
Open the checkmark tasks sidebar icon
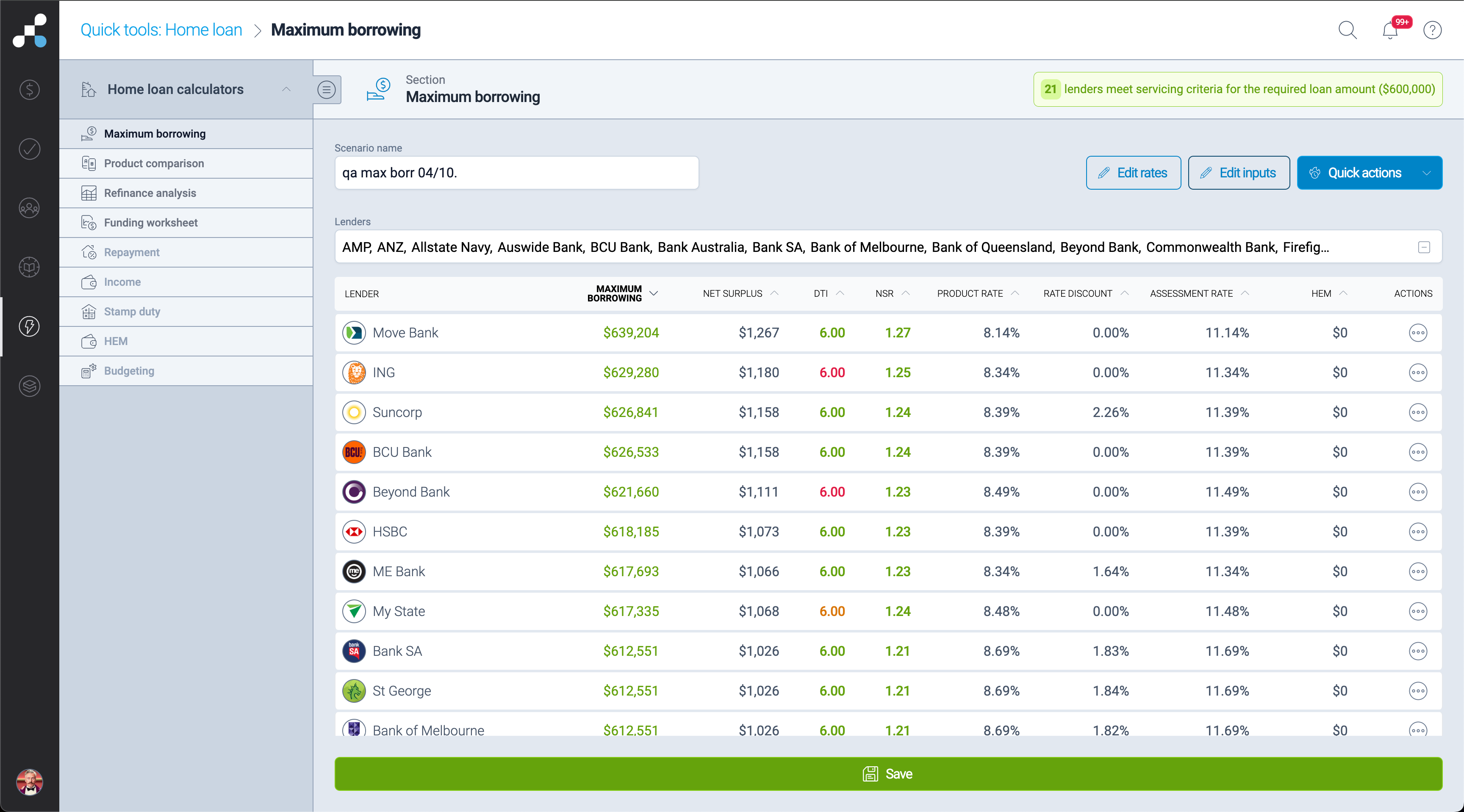[30, 149]
